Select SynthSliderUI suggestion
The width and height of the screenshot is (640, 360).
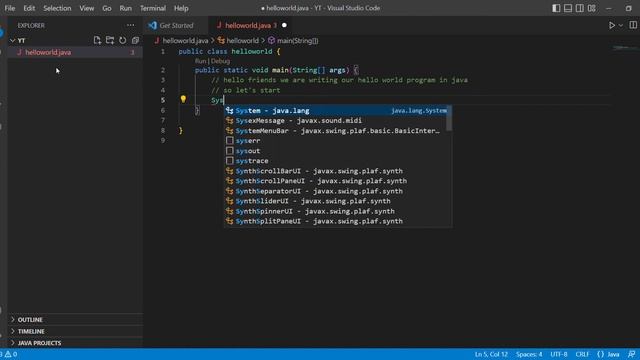(336, 201)
